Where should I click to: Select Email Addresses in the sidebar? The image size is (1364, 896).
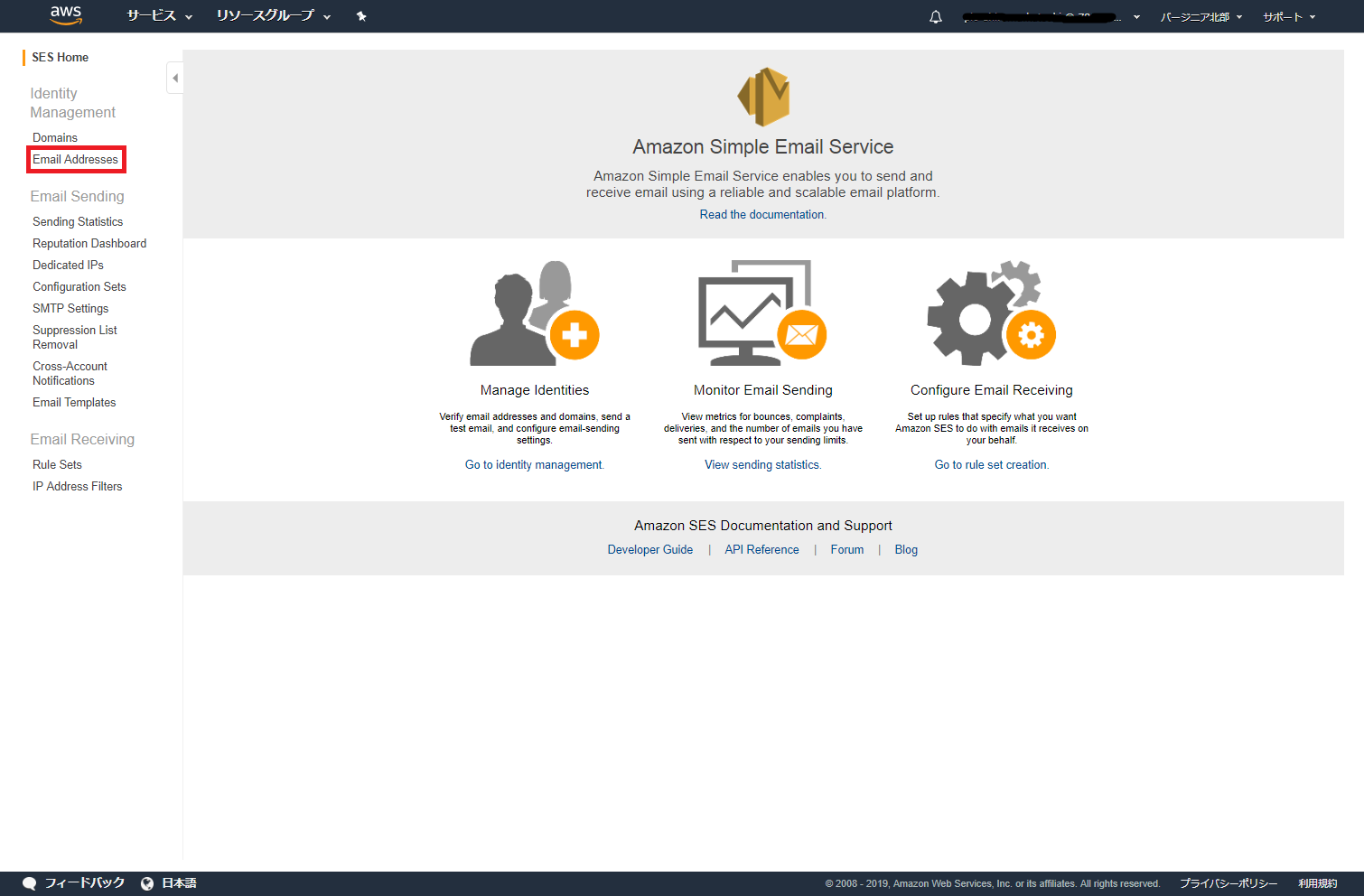(x=76, y=159)
